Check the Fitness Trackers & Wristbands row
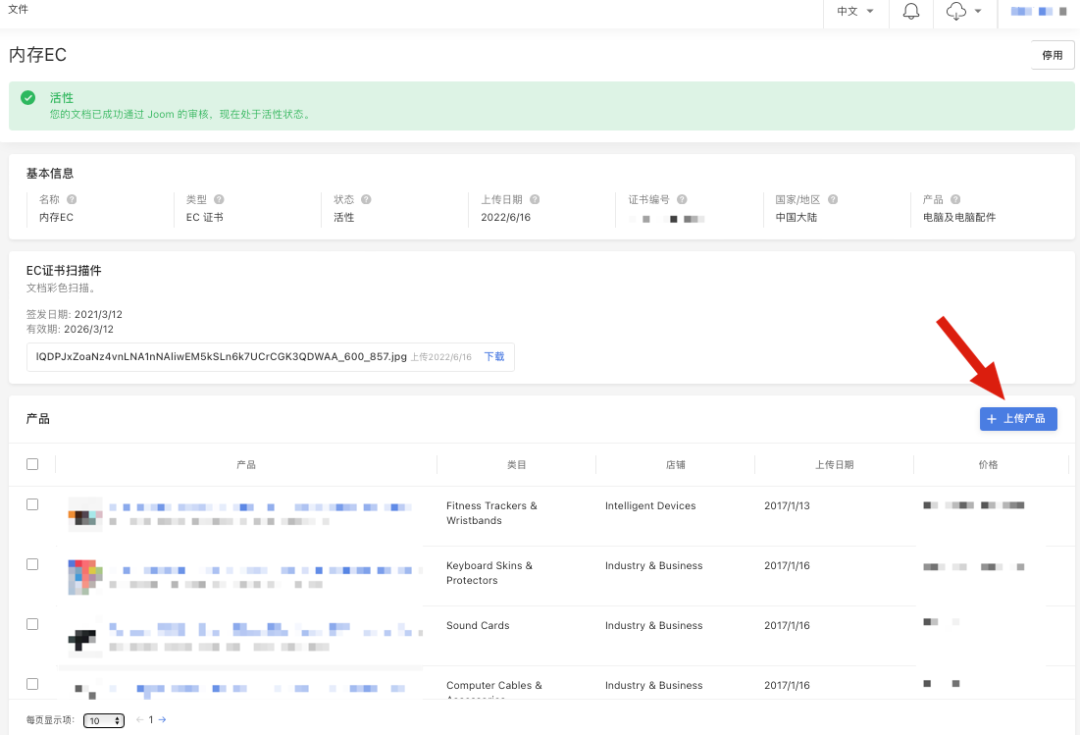This screenshot has width=1080, height=735. (32, 505)
